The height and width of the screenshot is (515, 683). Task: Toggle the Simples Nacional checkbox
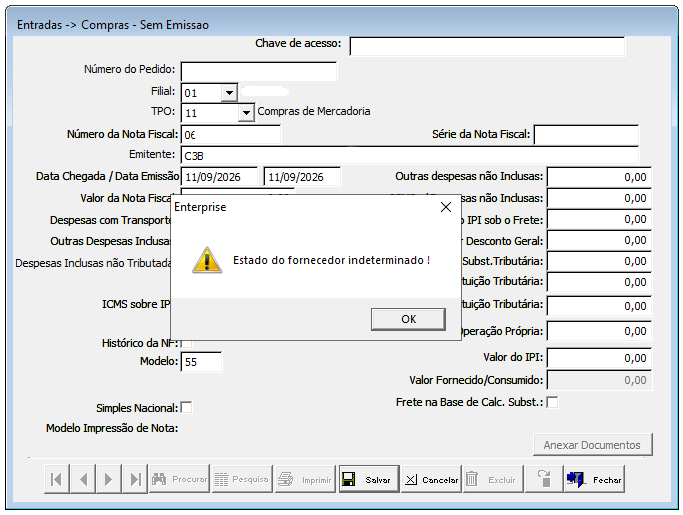186,408
